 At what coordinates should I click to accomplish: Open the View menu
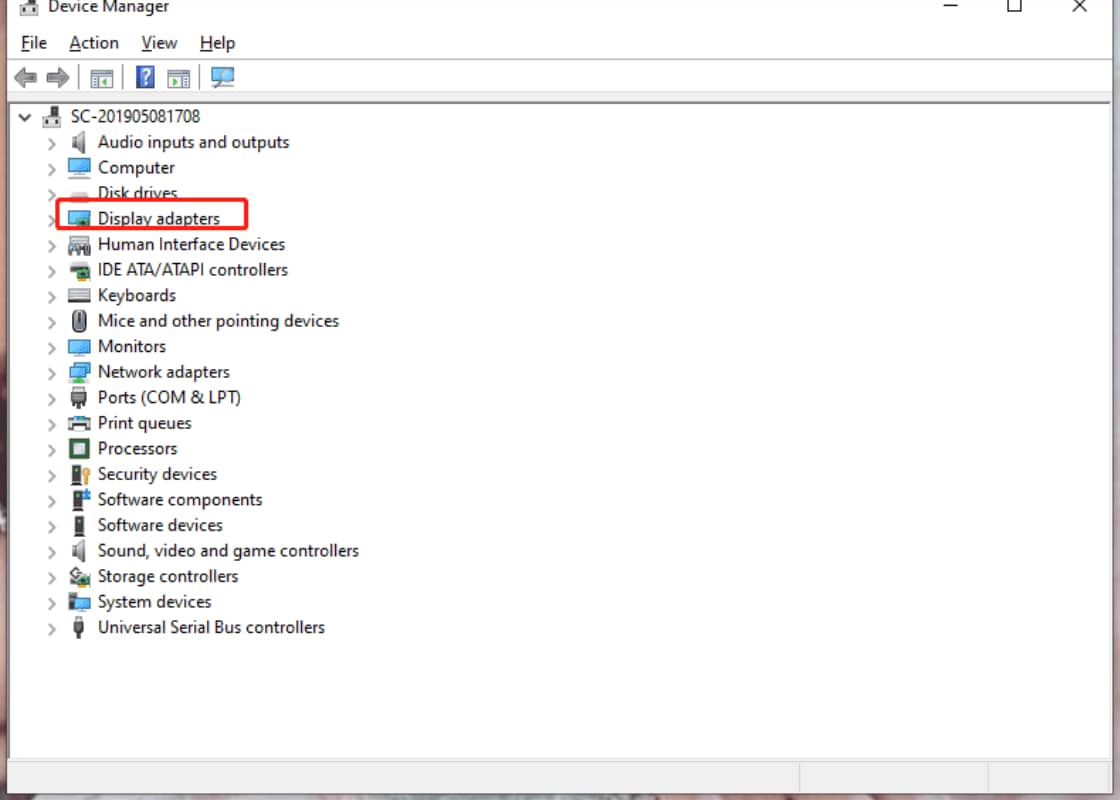coord(158,43)
